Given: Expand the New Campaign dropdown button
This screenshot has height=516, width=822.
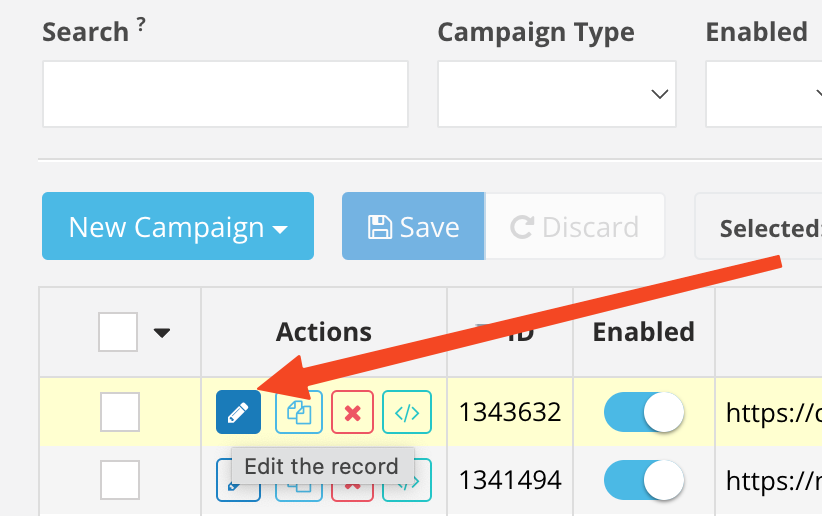Looking at the screenshot, I should (x=178, y=226).
